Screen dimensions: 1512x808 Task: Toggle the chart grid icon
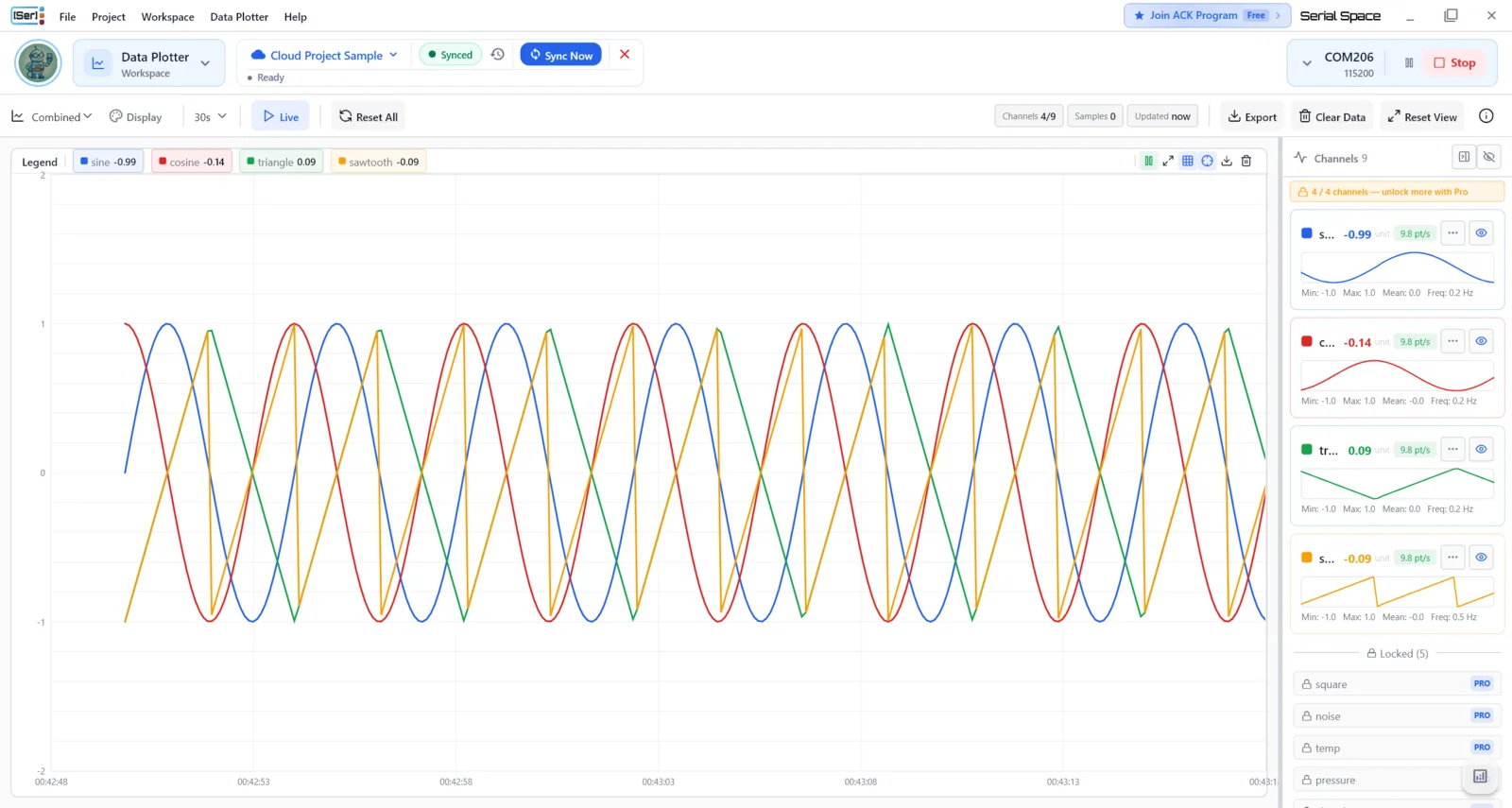click(x=1188, y=162)
